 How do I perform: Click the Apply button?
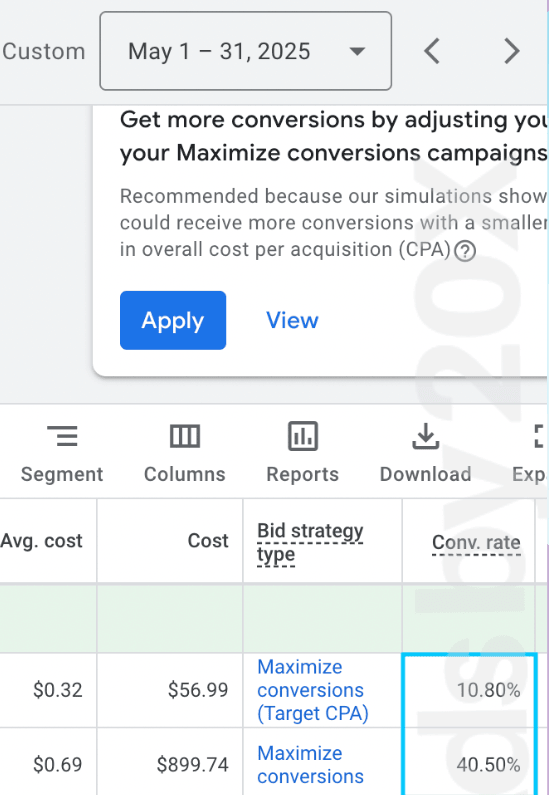(x=173, y=320)
